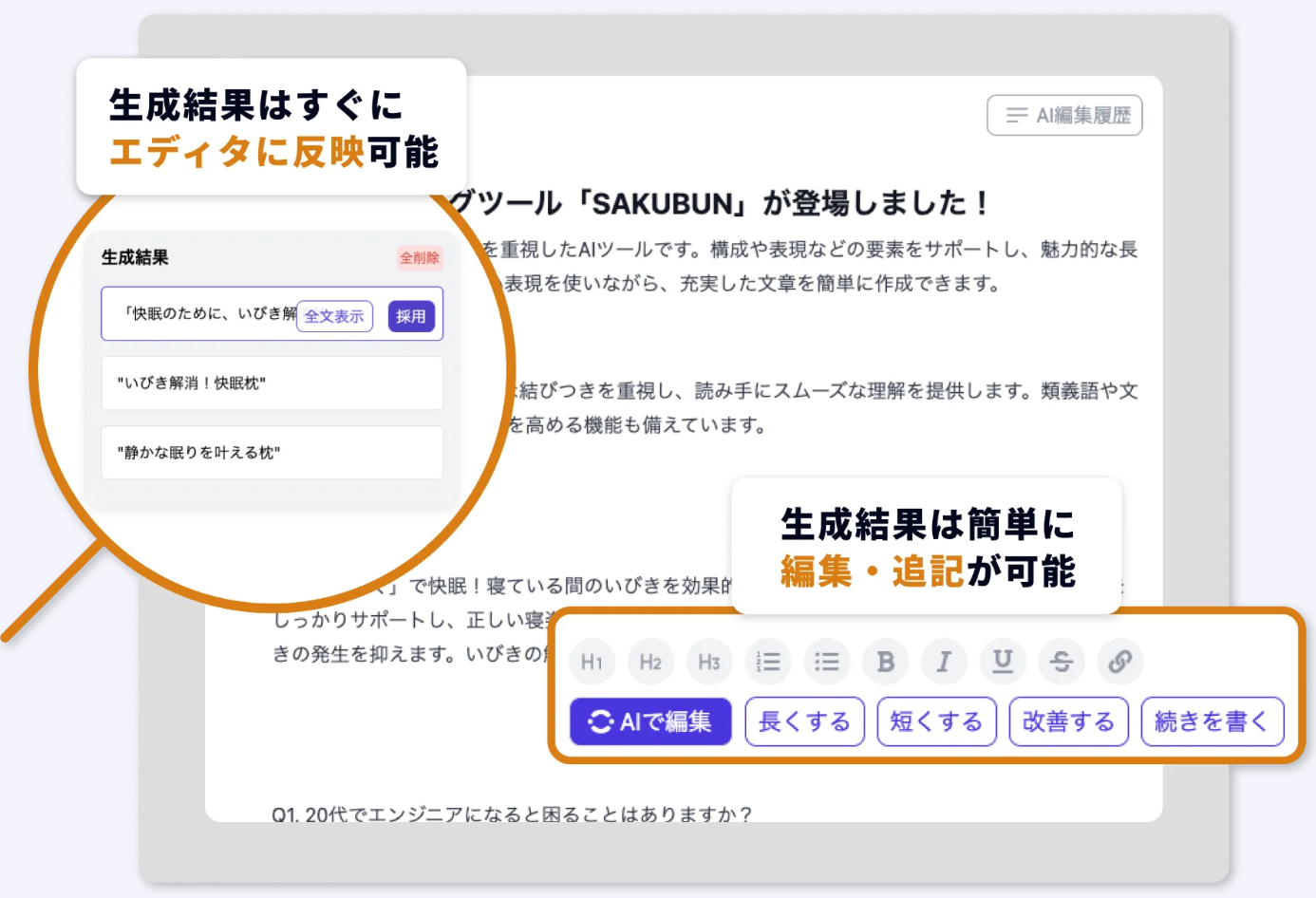The image size is (1316, 898).
Task: Apply Heading 3 formatting
Action: click(x=709, y=662)
